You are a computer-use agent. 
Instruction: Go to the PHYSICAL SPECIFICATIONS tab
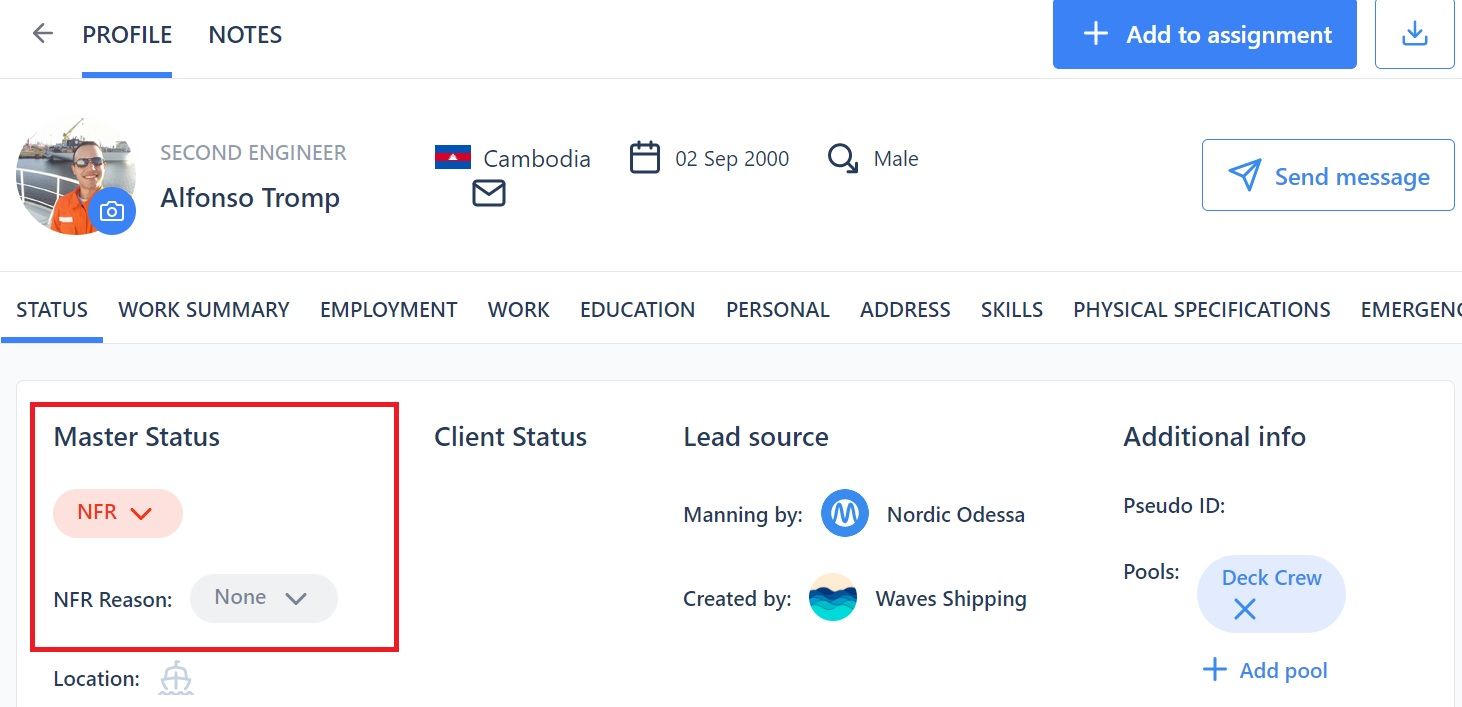coord(1201,310)
